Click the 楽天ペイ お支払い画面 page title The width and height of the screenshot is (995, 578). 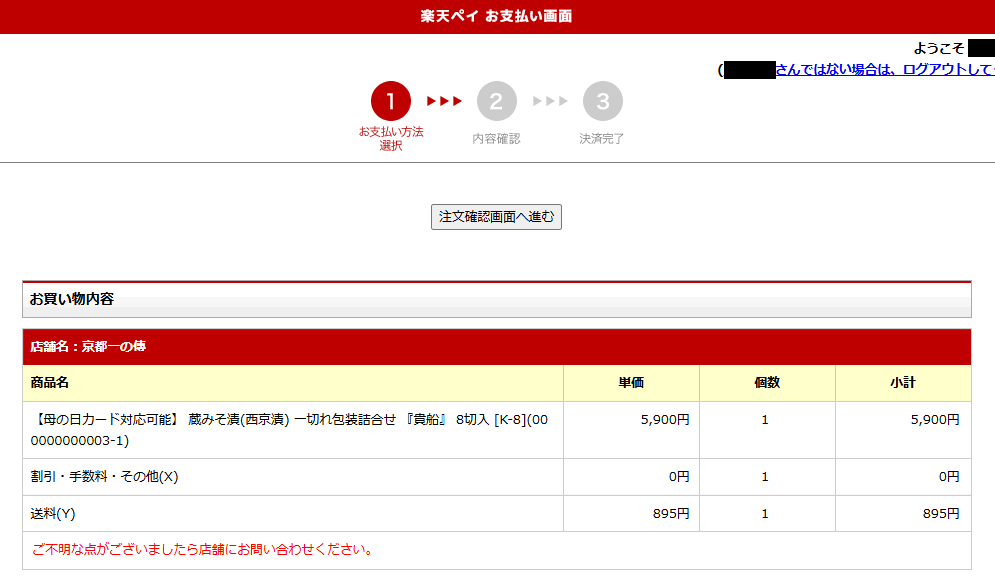pyautogui.click(x=497, y=17)
